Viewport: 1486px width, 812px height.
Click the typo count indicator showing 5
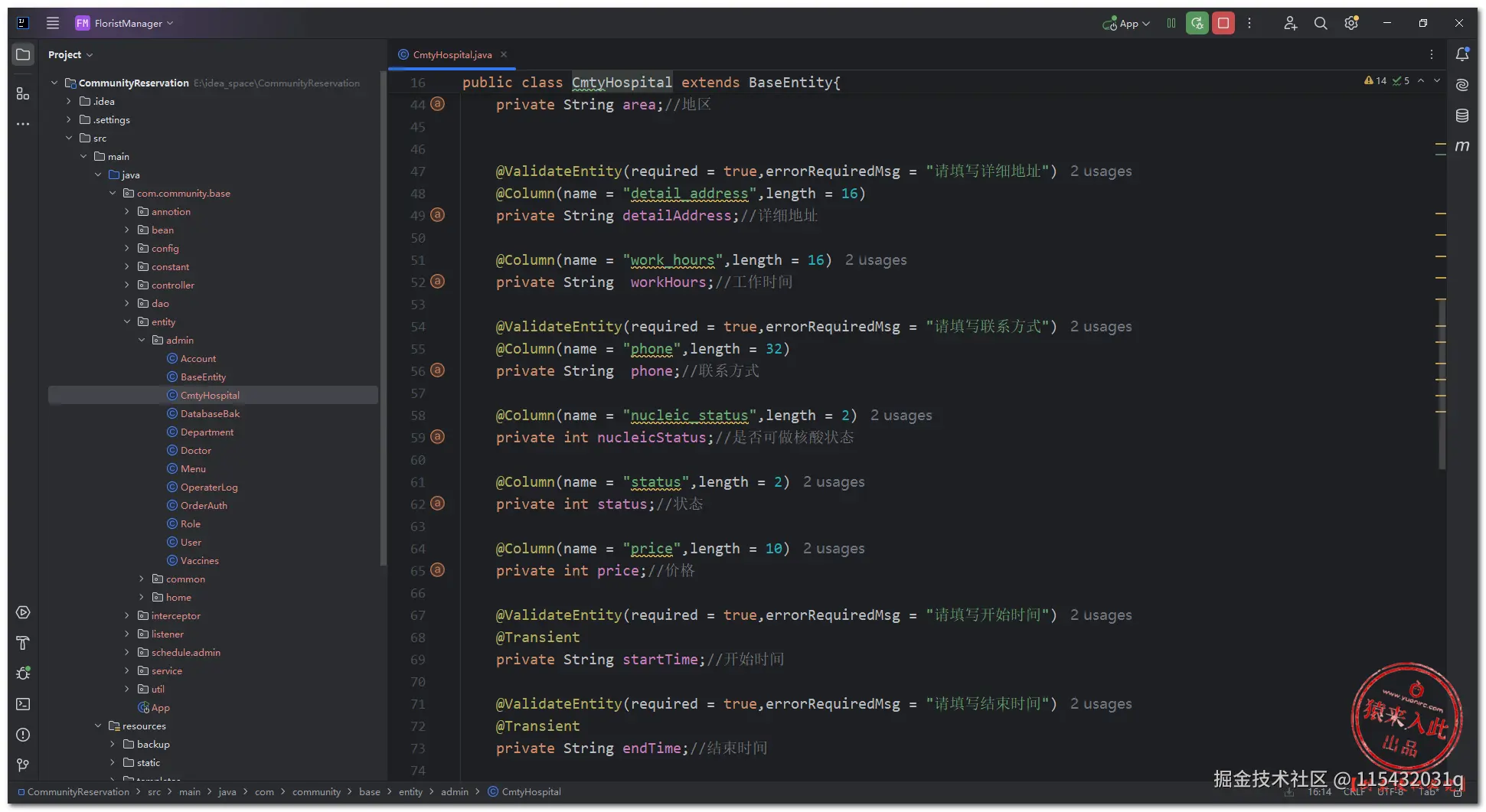[1401, 80]
